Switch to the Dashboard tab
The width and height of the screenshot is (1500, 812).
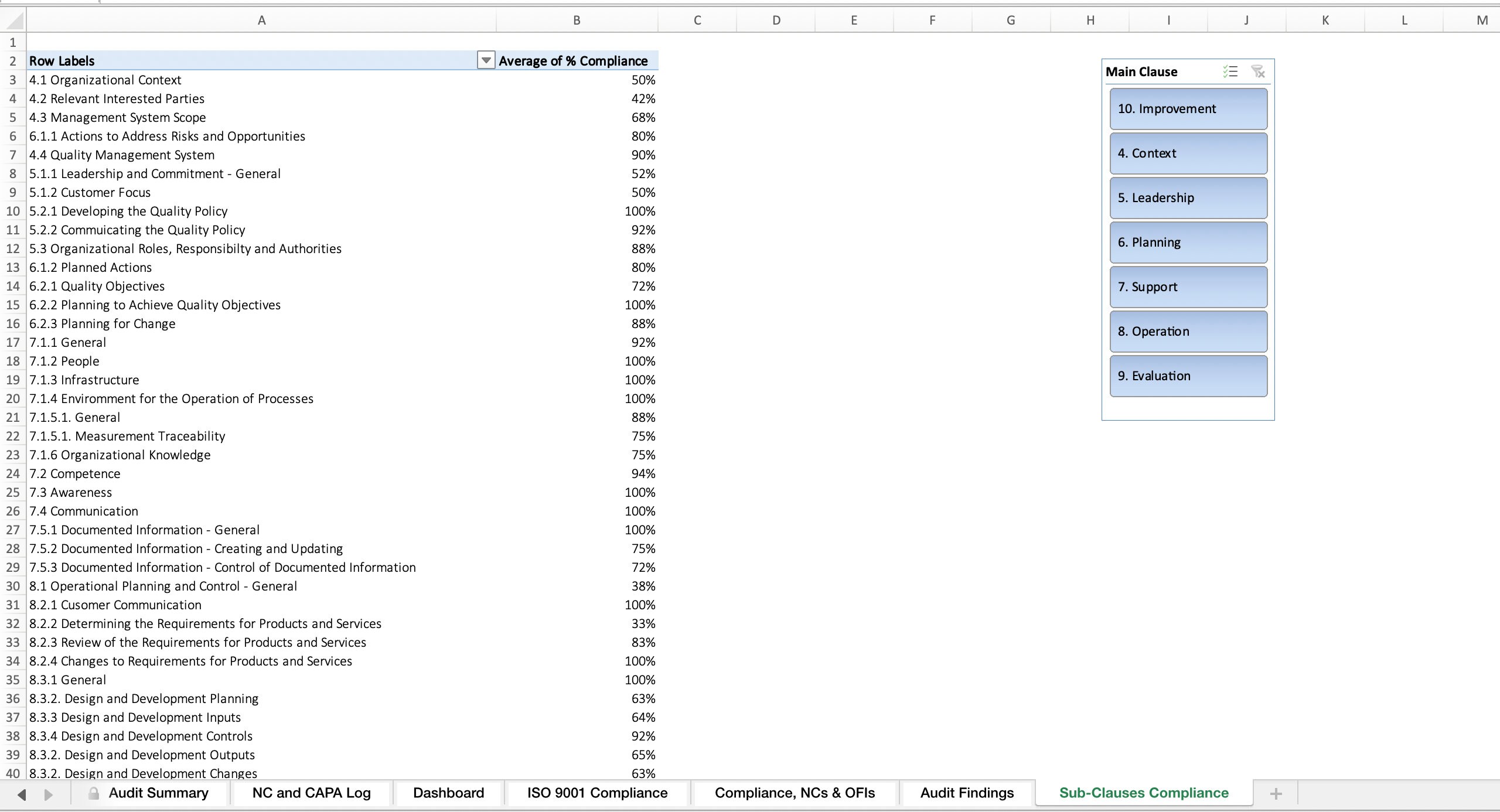click(x=448, y=793)
